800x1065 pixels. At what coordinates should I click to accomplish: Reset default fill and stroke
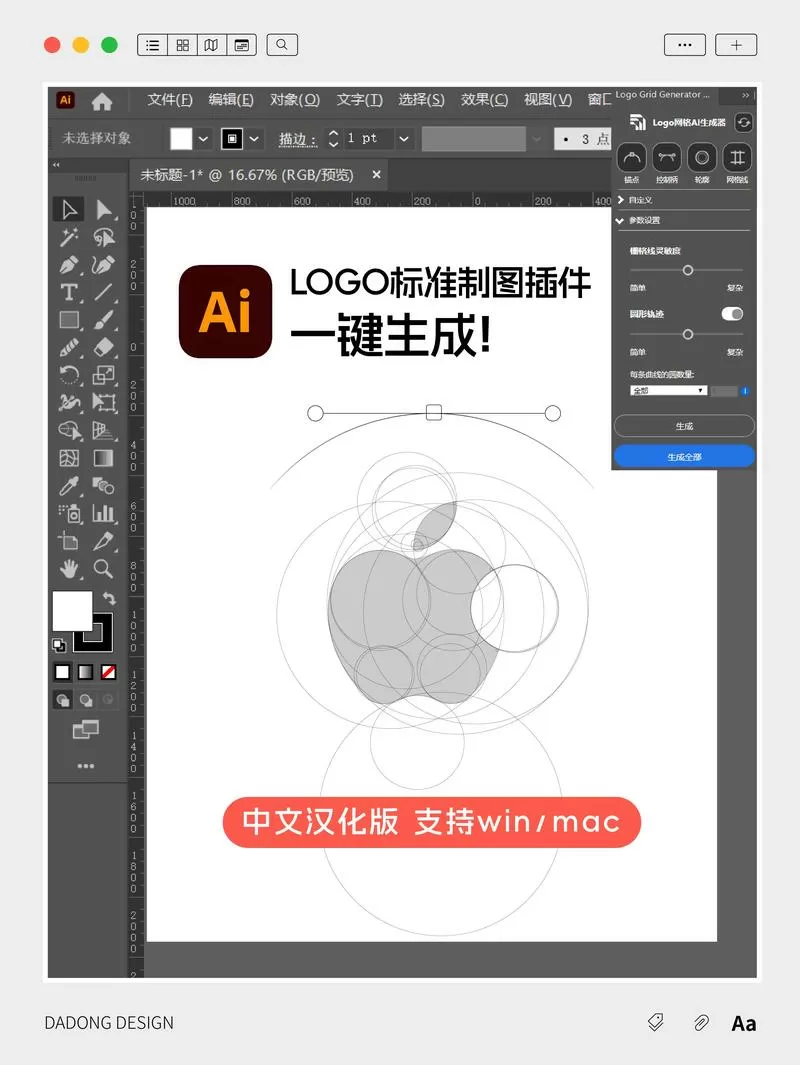[59, 645]
